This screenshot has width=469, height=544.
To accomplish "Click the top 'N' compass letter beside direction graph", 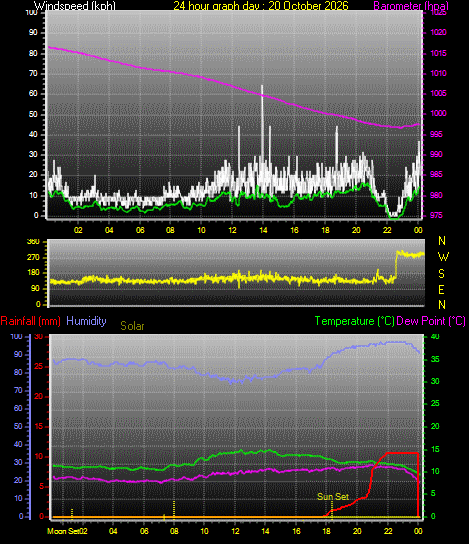I will (442, 240).
